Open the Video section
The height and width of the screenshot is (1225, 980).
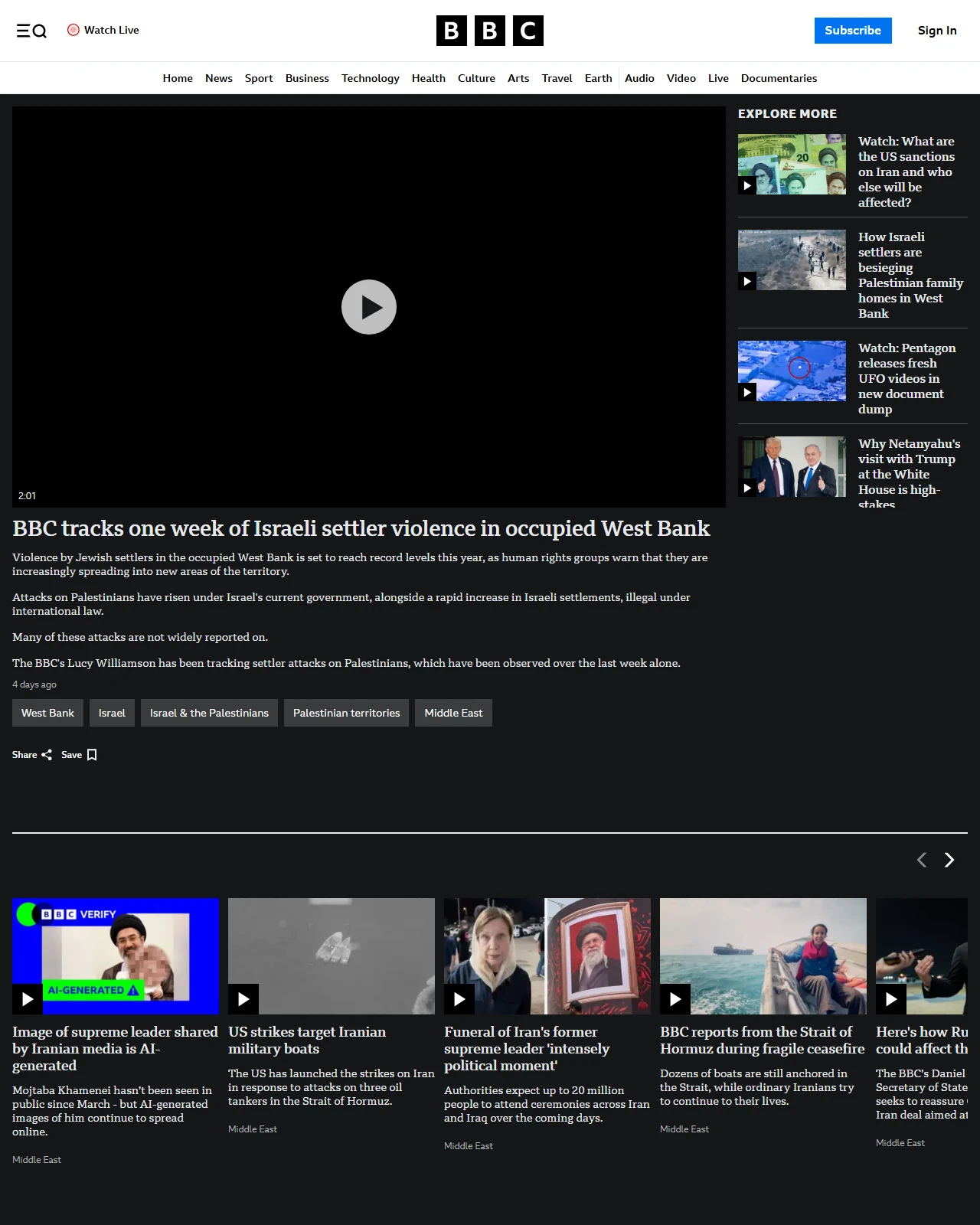pos(681,78)
